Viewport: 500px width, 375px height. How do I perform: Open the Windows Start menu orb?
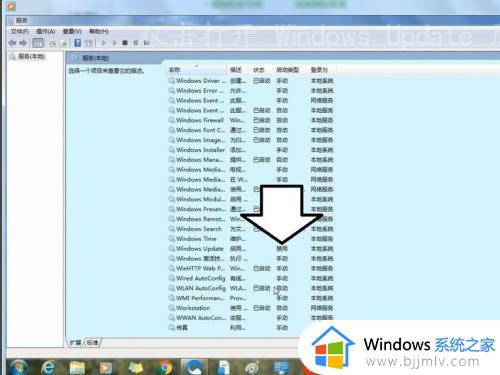pyautogui.click(x=18, y=367)
